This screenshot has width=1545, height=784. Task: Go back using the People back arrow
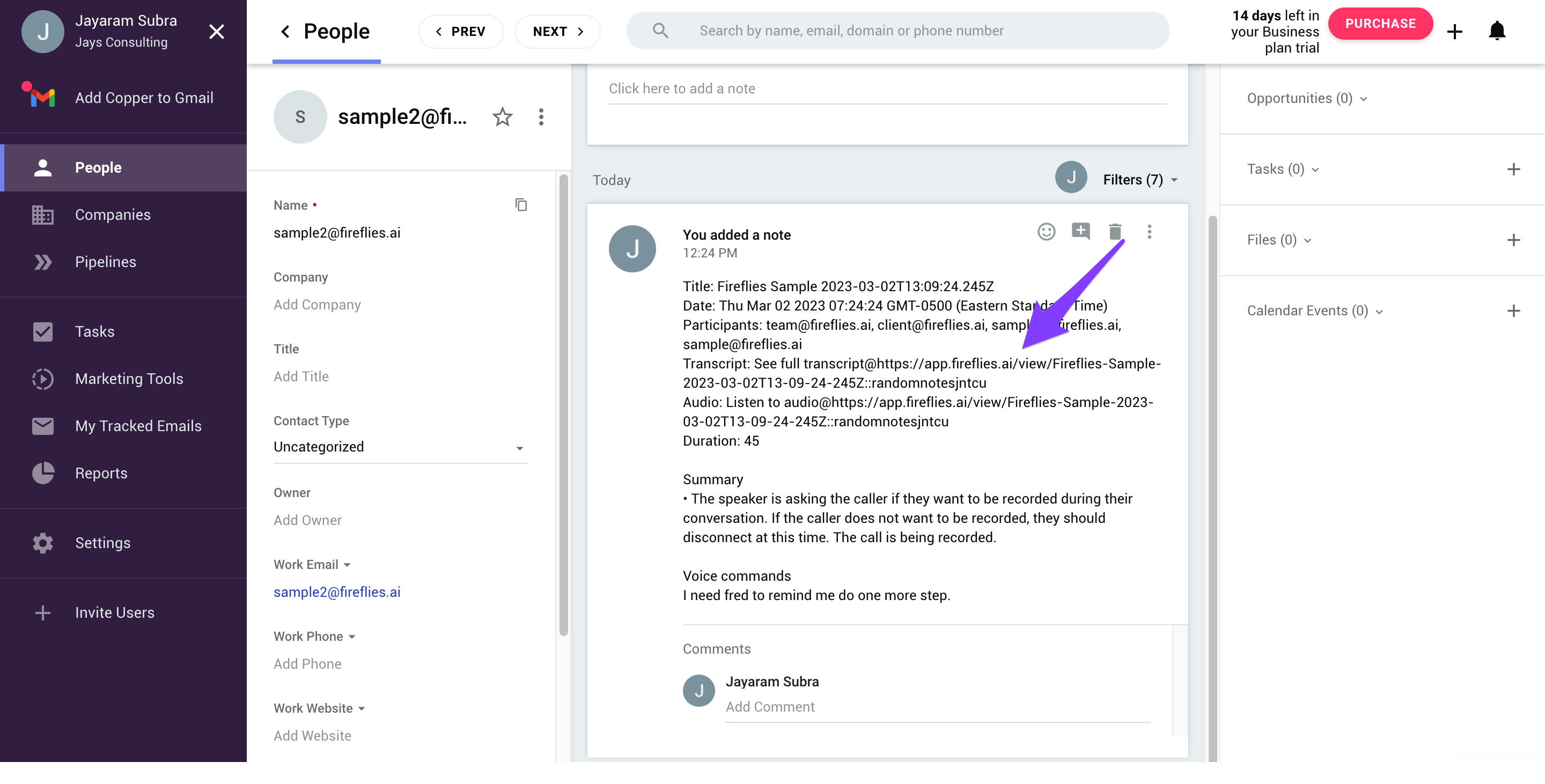pyautogui.click(x=285, y=31)
